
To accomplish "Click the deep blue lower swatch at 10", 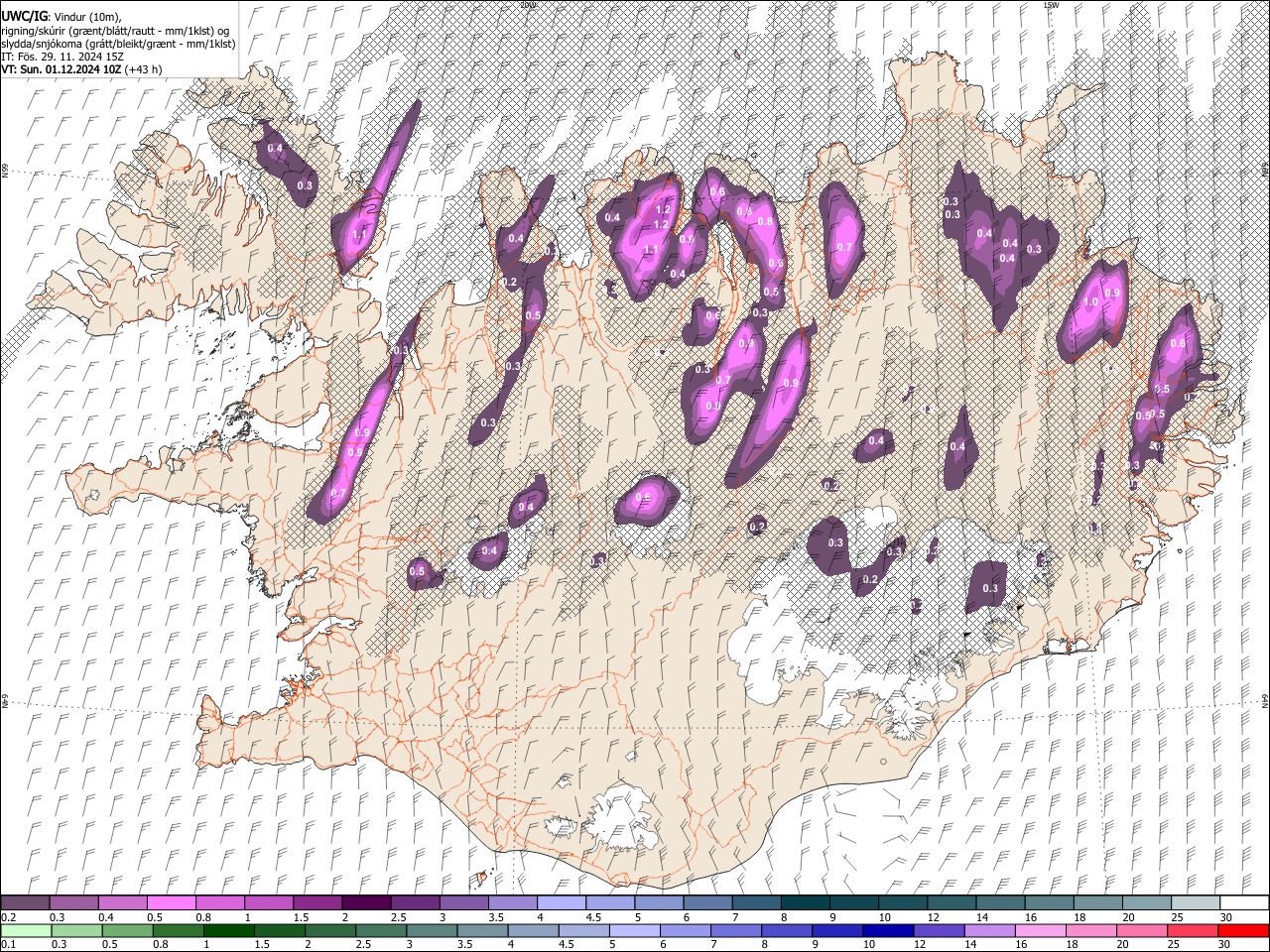I will (888, 930).
